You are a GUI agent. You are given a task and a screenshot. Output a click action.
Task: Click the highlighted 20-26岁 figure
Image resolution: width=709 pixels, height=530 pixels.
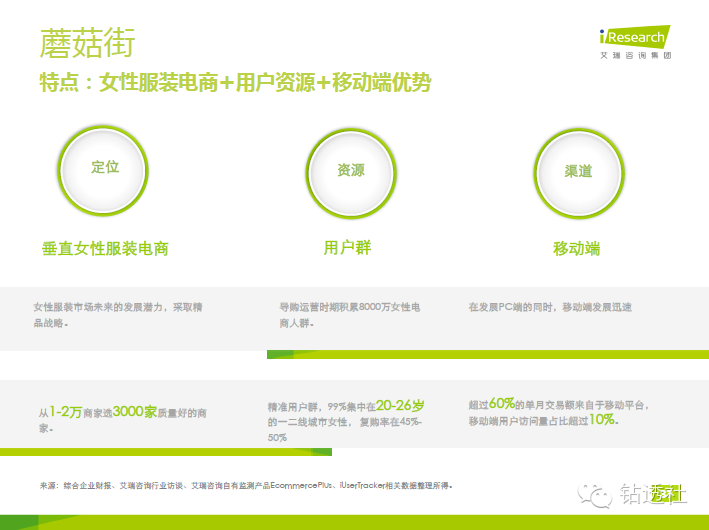(x=400, y=406)
